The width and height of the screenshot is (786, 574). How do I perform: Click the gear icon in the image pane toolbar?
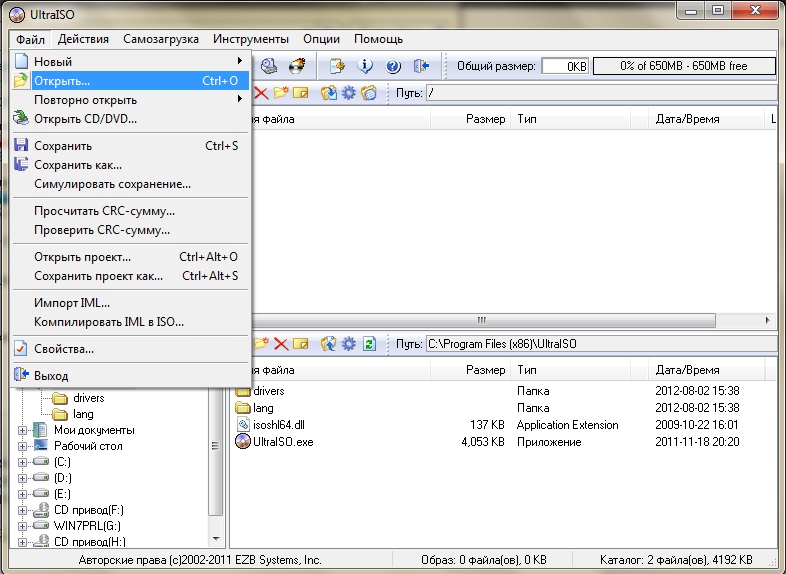348,93
